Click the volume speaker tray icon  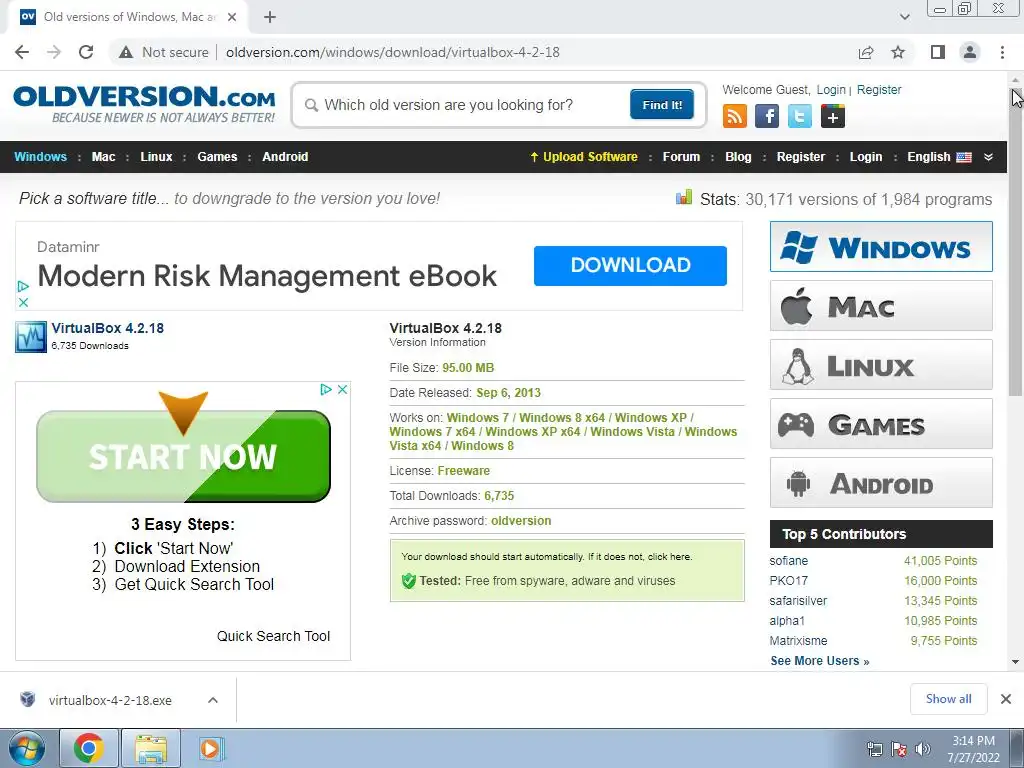coord(922,749)
